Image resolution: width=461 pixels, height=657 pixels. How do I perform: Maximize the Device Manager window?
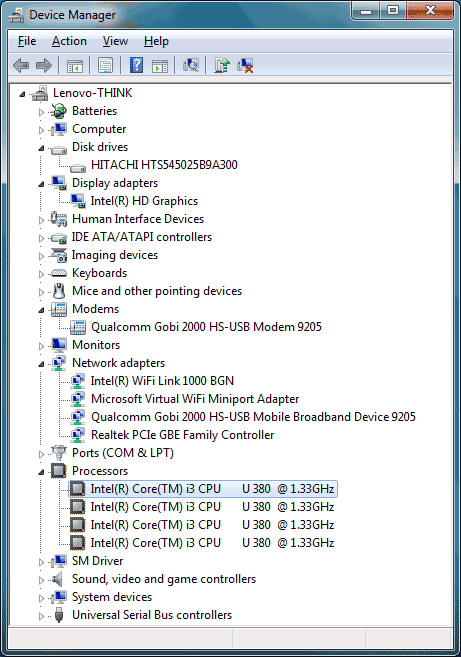pyautogui.click(x=393, y=11)
